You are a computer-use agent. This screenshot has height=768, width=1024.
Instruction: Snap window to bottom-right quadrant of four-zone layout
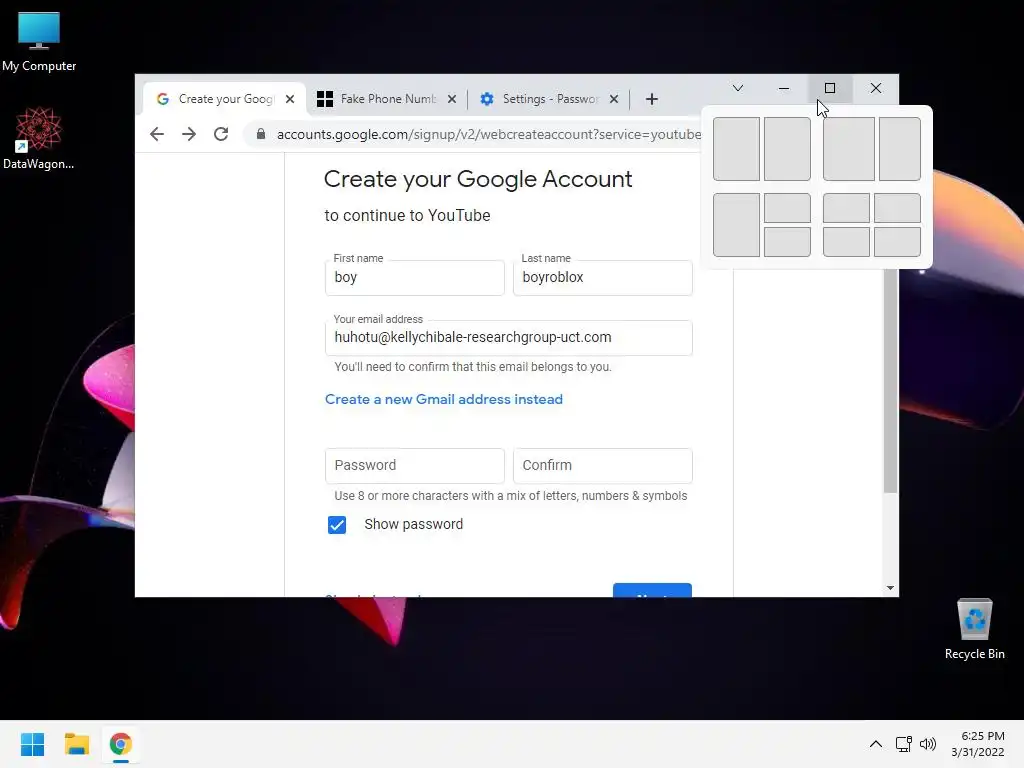(x=897, y=242)
